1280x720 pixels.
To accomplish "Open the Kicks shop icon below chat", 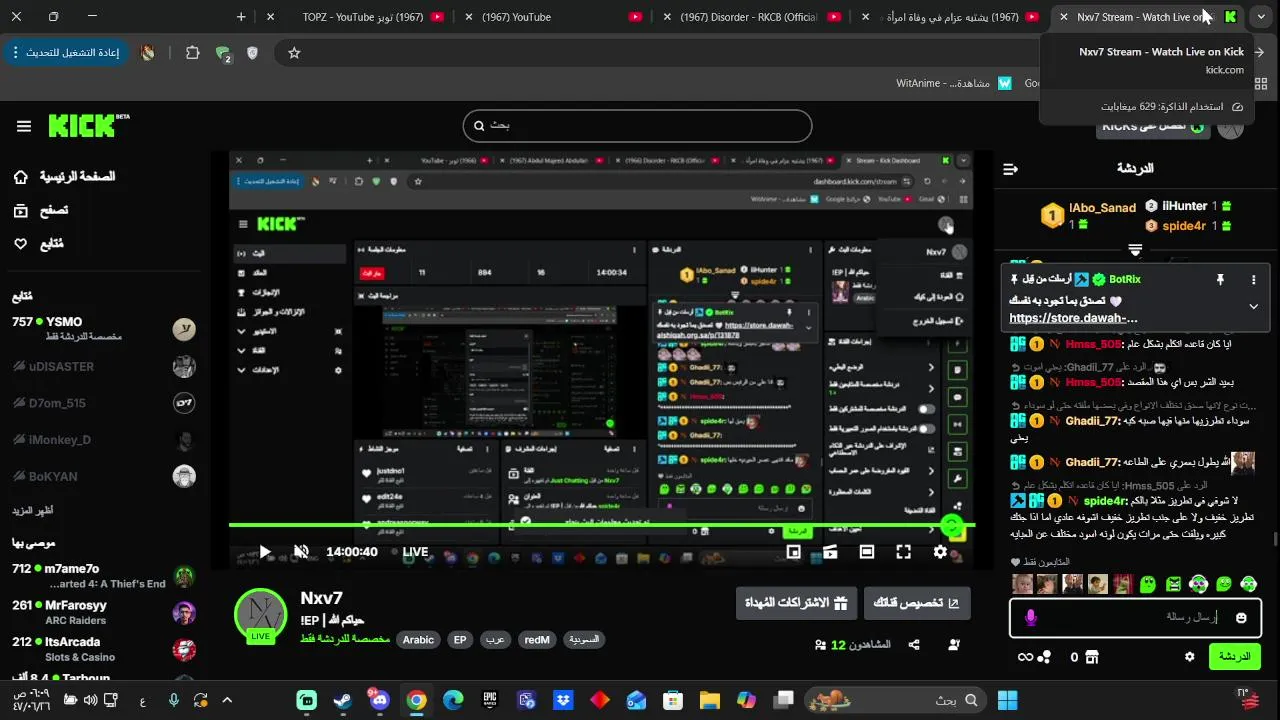I will click(x=1092, y=657).
